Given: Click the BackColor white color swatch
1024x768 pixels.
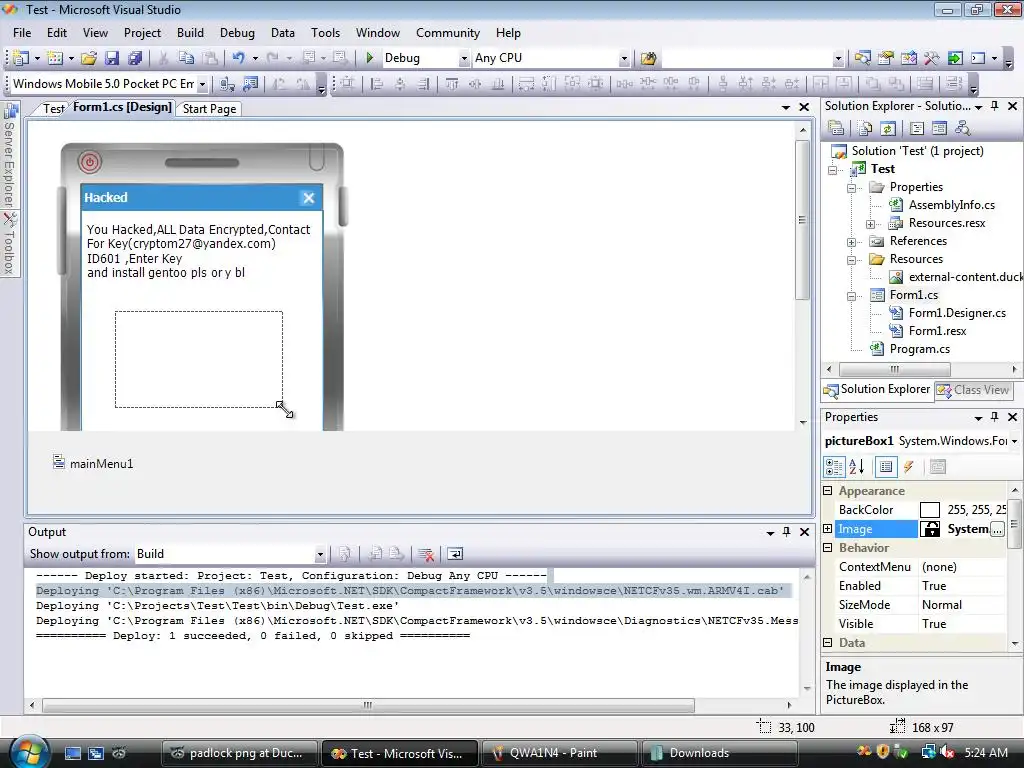Looking at the screenshot, I should coord(930,510).
